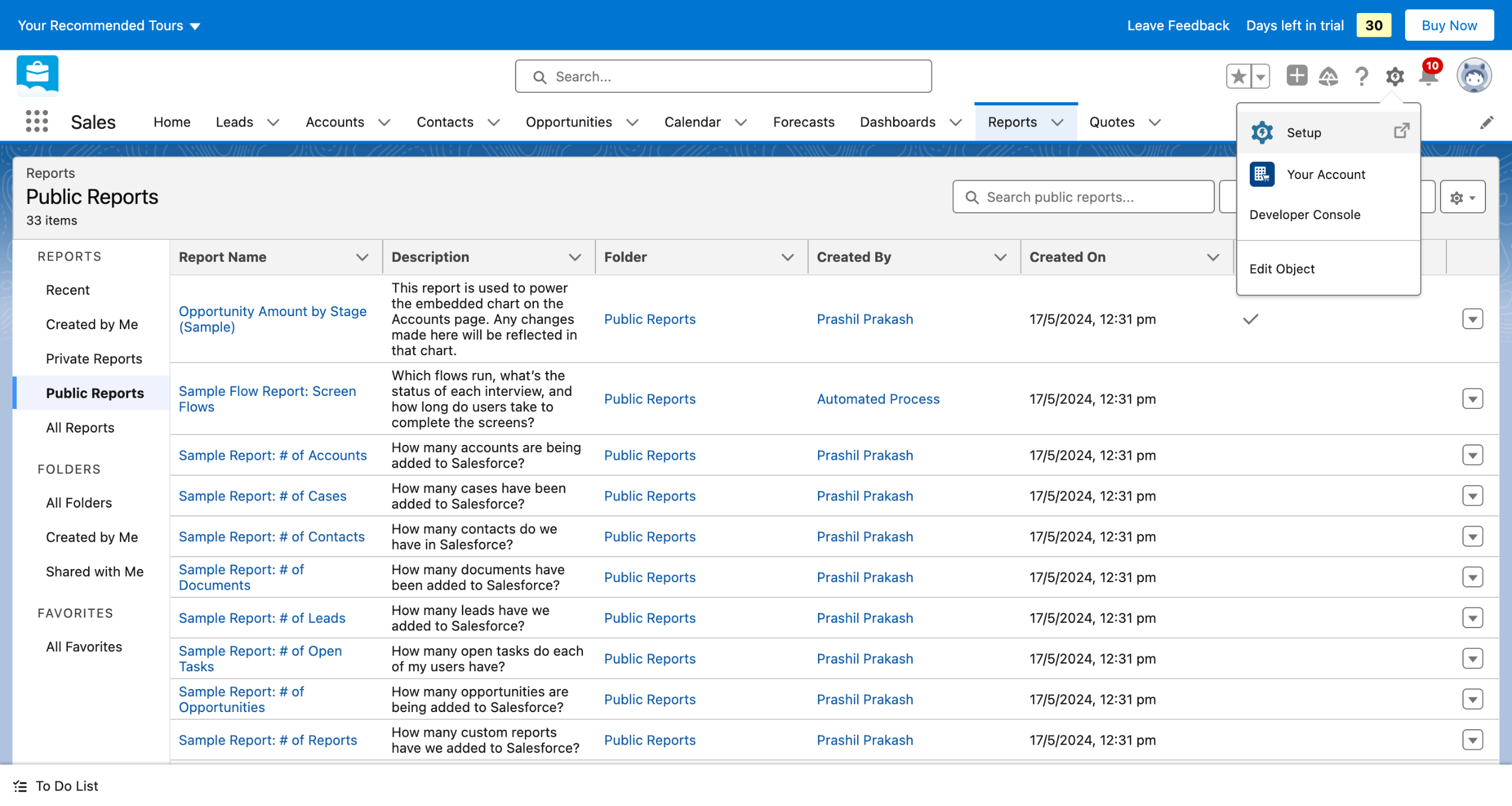The width and height of the screenshot is (1512, 806).
Task: Select Private Reports in sidebar
Action: pos(94,359)
